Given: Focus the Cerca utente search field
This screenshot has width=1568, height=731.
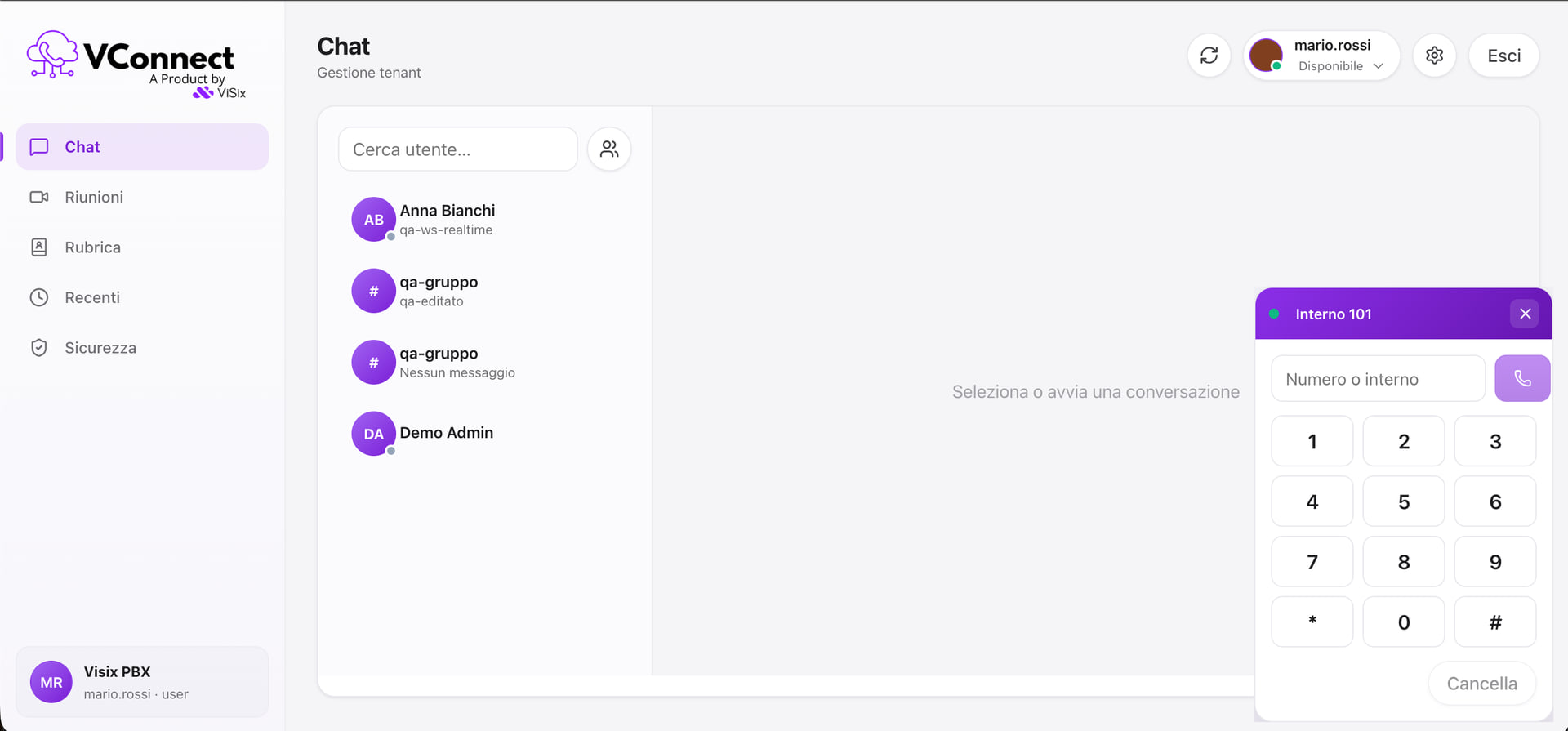Looking at the screenshot, I should tap(457, 149).
